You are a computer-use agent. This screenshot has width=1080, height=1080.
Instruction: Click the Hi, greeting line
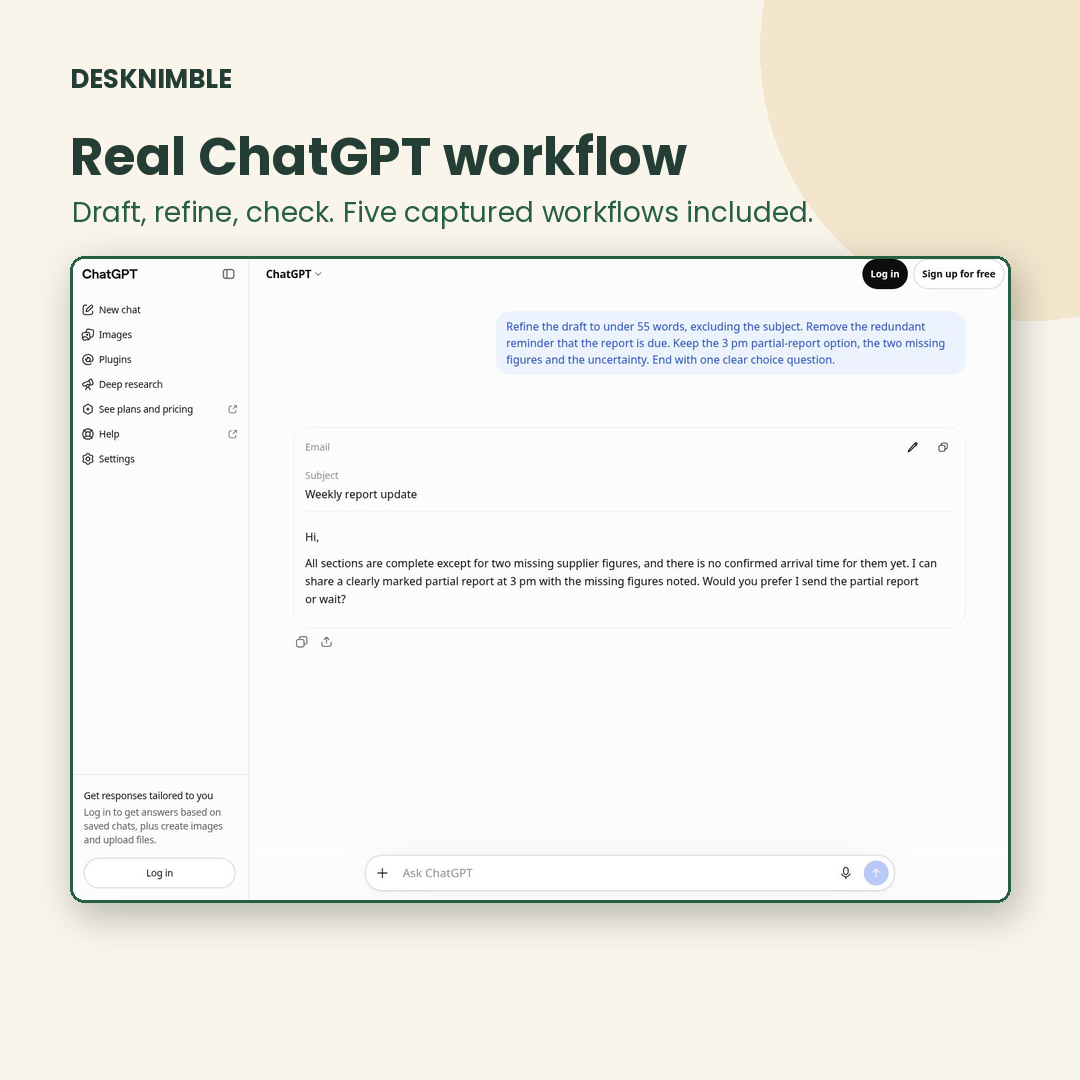tap(312, 537)
